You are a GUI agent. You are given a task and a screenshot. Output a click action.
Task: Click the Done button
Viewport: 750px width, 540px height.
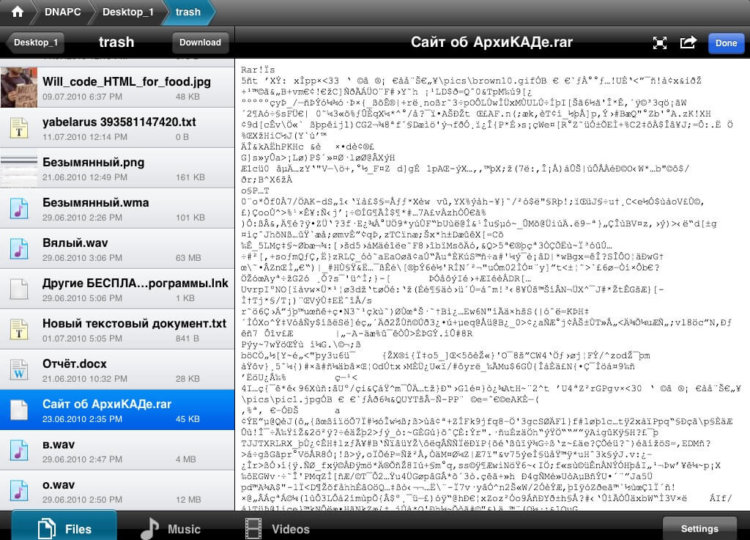[726, 43]
